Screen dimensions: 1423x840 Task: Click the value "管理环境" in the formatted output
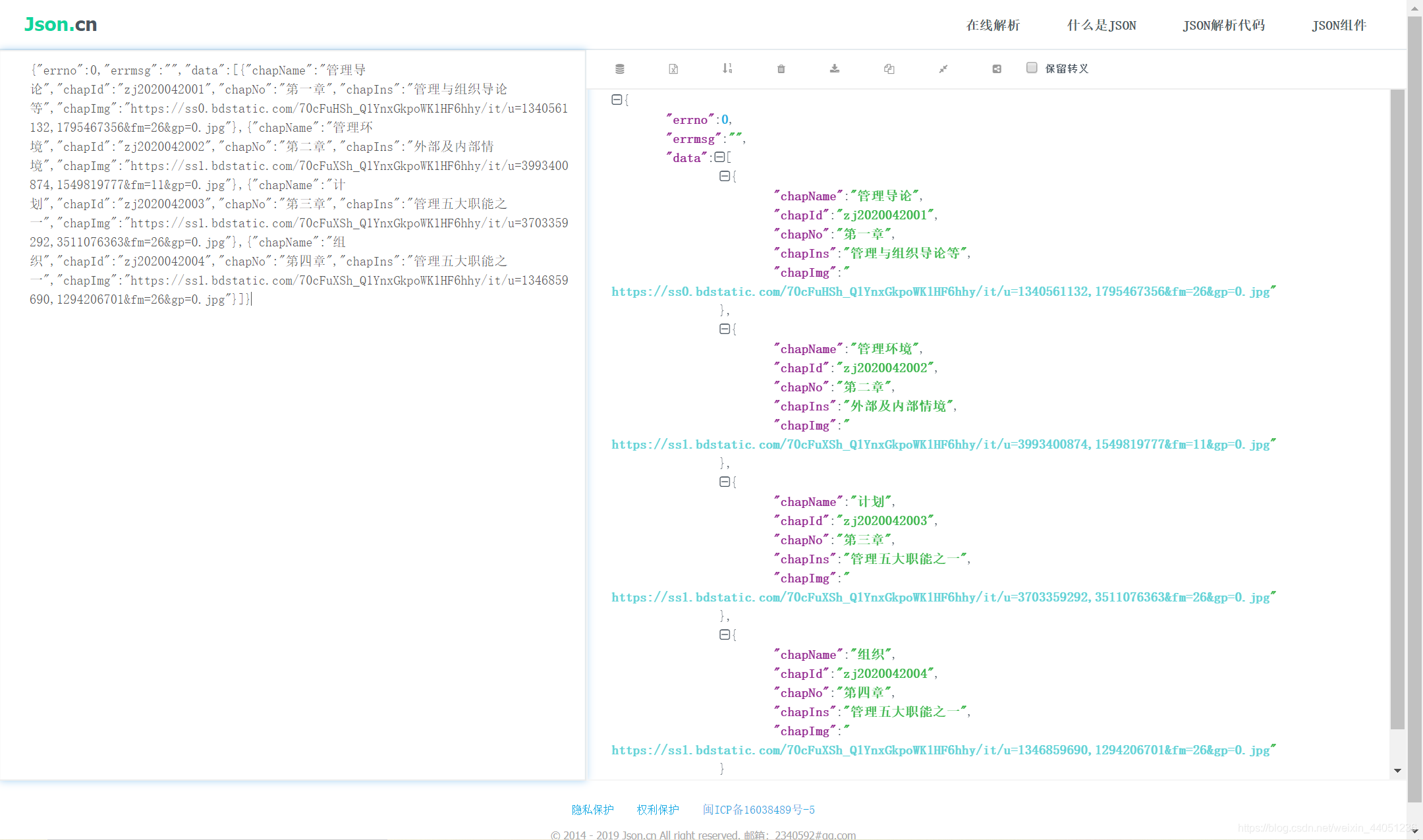[885, 349]
